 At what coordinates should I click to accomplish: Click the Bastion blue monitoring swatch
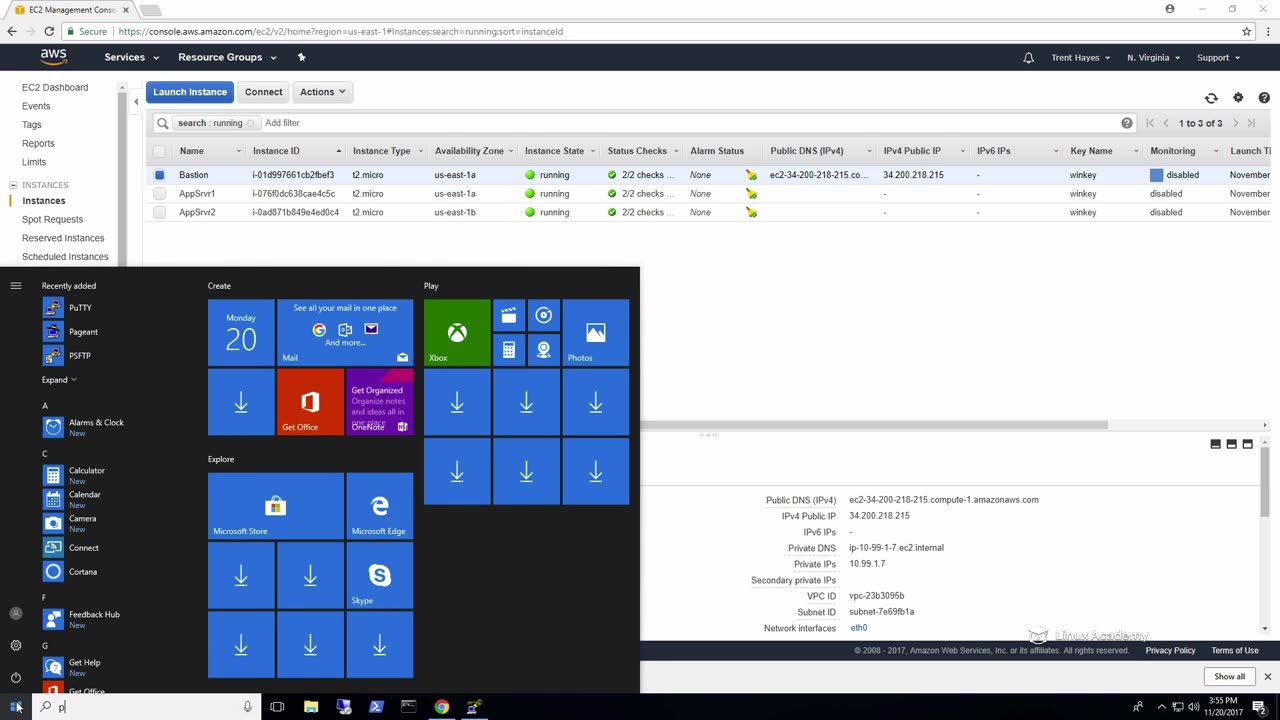[x=1157, y=175]
